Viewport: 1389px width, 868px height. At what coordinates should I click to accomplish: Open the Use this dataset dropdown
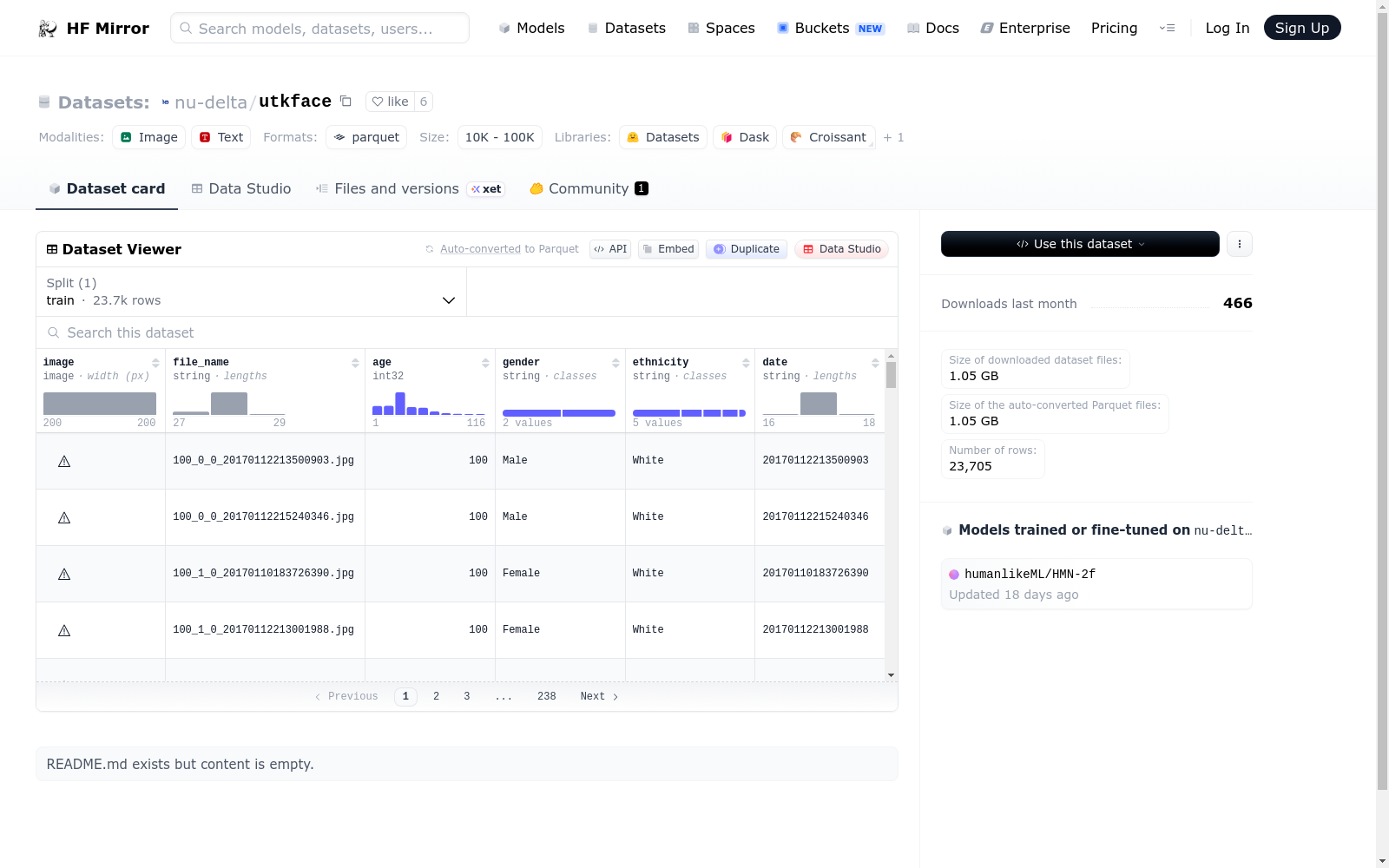coord(1080,244)
